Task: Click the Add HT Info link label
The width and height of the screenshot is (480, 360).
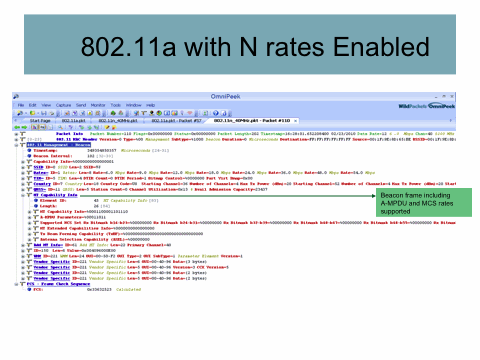Action: click(x=48, y=245)
